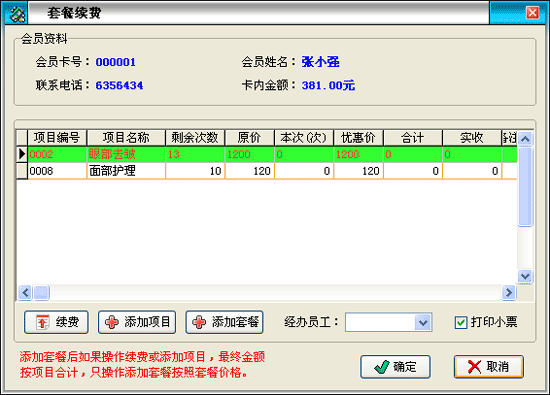The image size is (550, 395).
Task: Cancel with the 取消 button
Action: pos(489,367)
